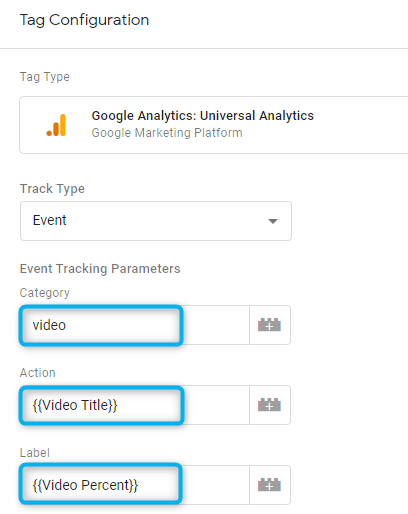Click the Google Marketing Platform subtitle
This screenshot has width=408, height=514.
167,133
